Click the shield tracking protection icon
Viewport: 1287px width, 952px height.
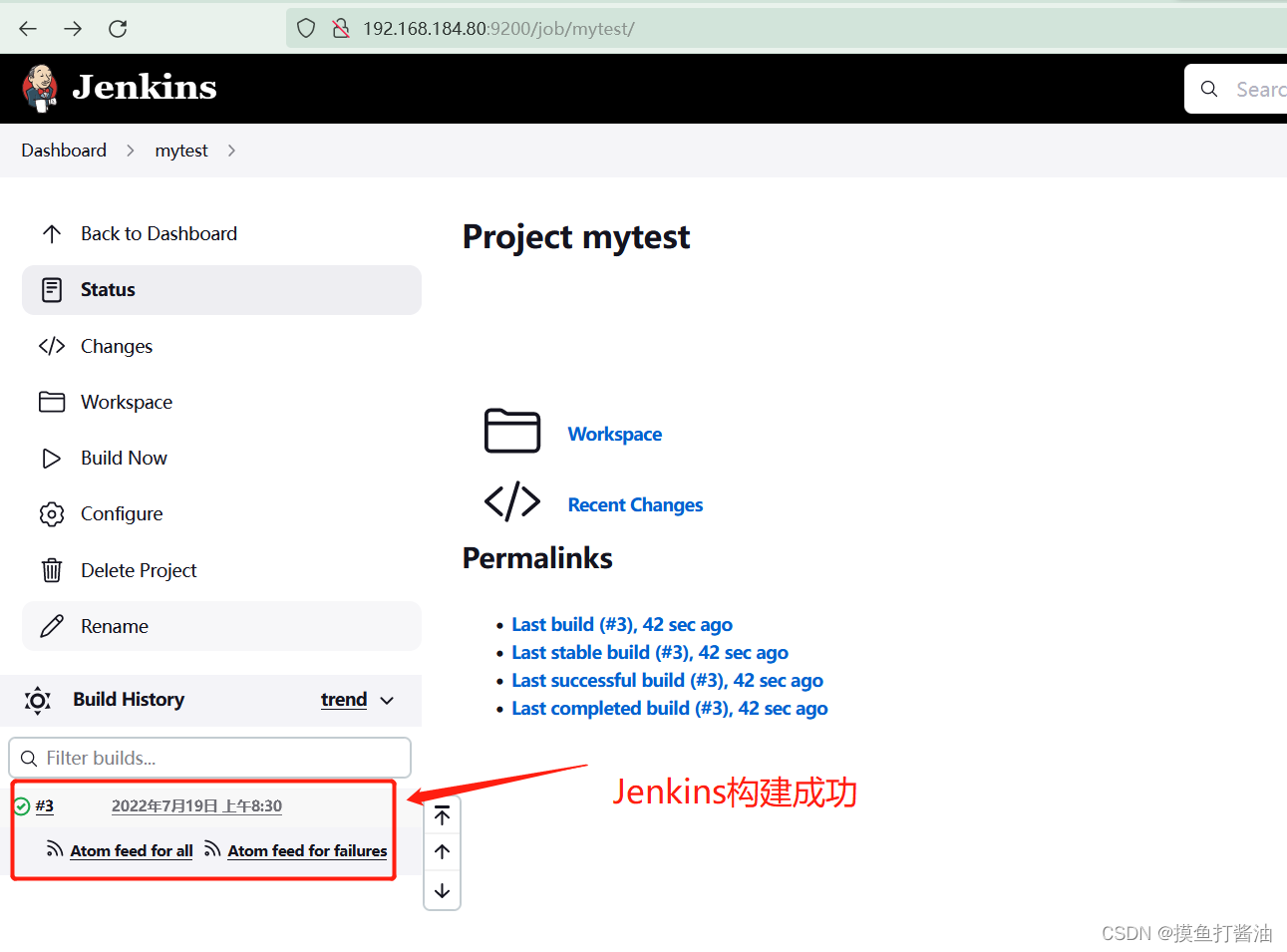(x=306, y=29)
